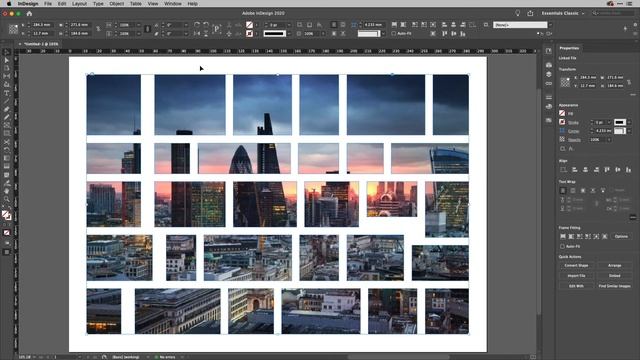
Task: Open stroke weight dropdown in Properties Appearance
Action: pyautogui.click(x=609, y=122)
